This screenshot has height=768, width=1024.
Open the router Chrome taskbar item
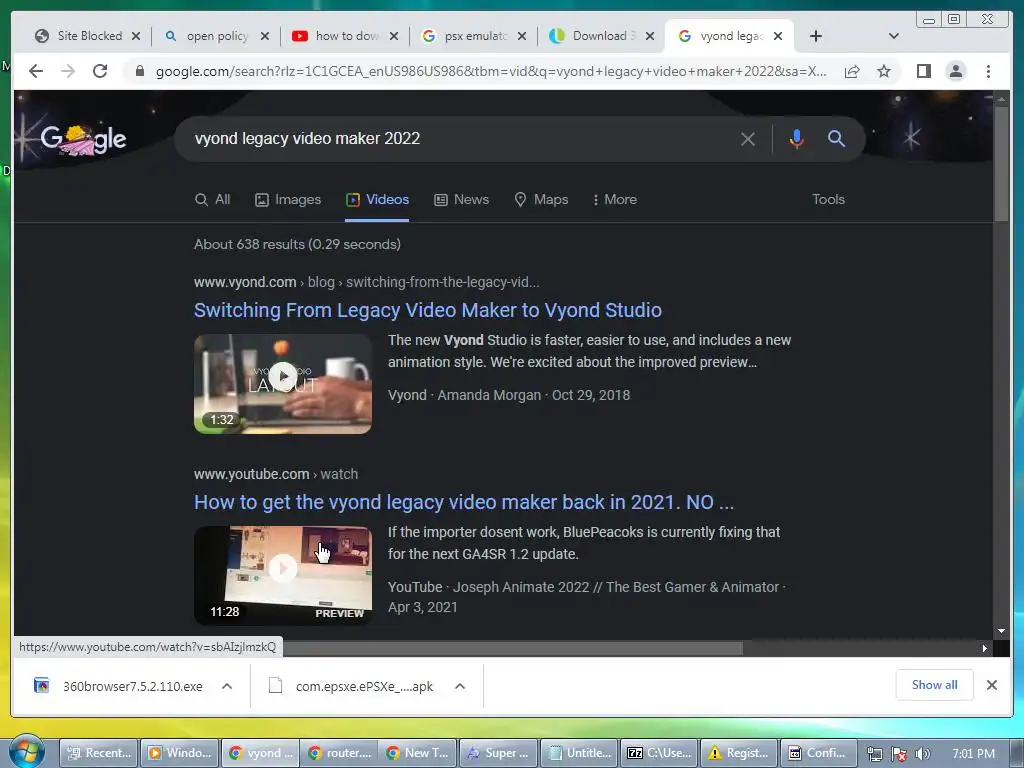pyautogui.click(x=340, y=753)
